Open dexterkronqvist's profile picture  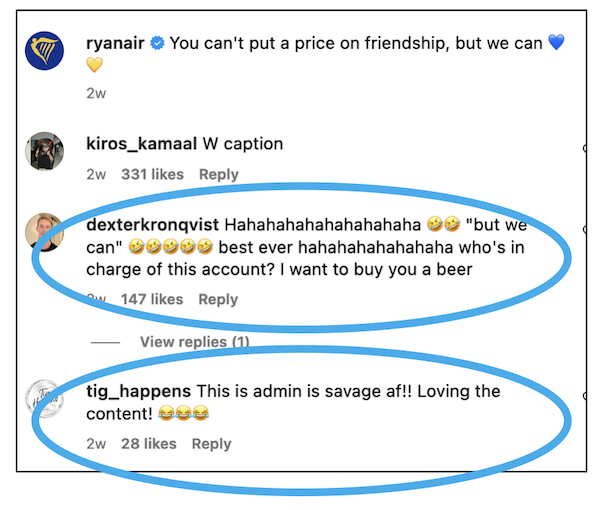point(44,230)
